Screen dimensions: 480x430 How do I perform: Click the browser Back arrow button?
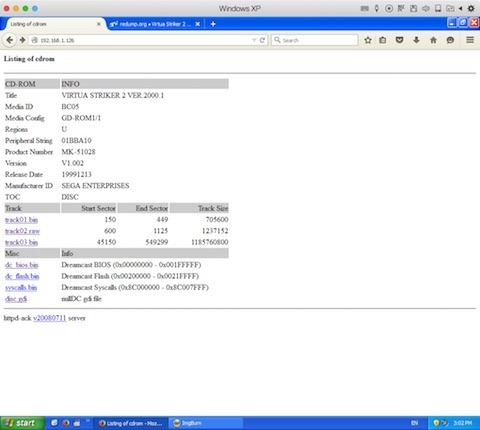click(x=10, y=40)
